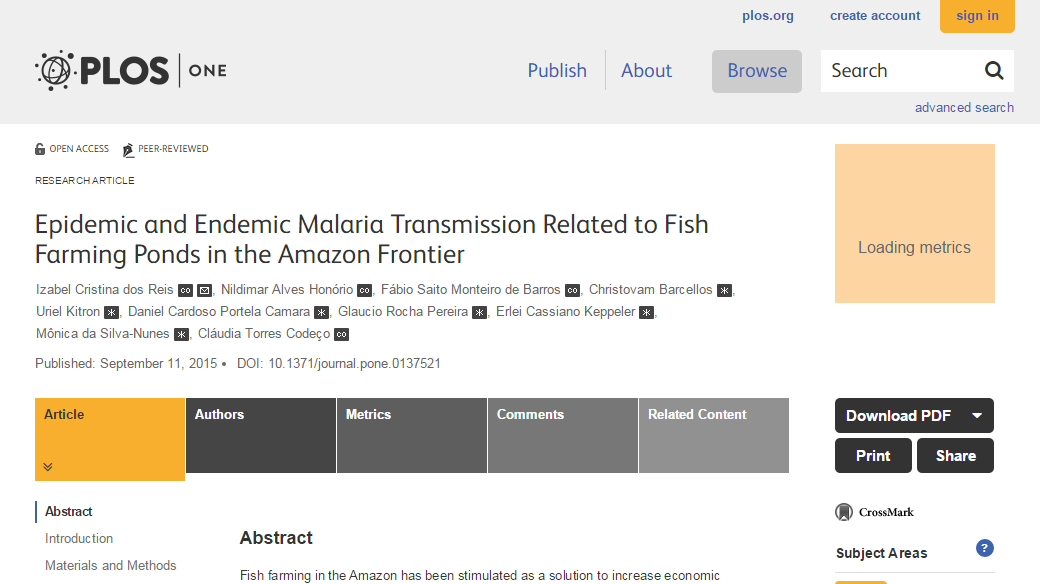Expand the Article tab chevron
Image resolution: width=1040 pixels, height=584 pixels.
click(x=48, y=466)
